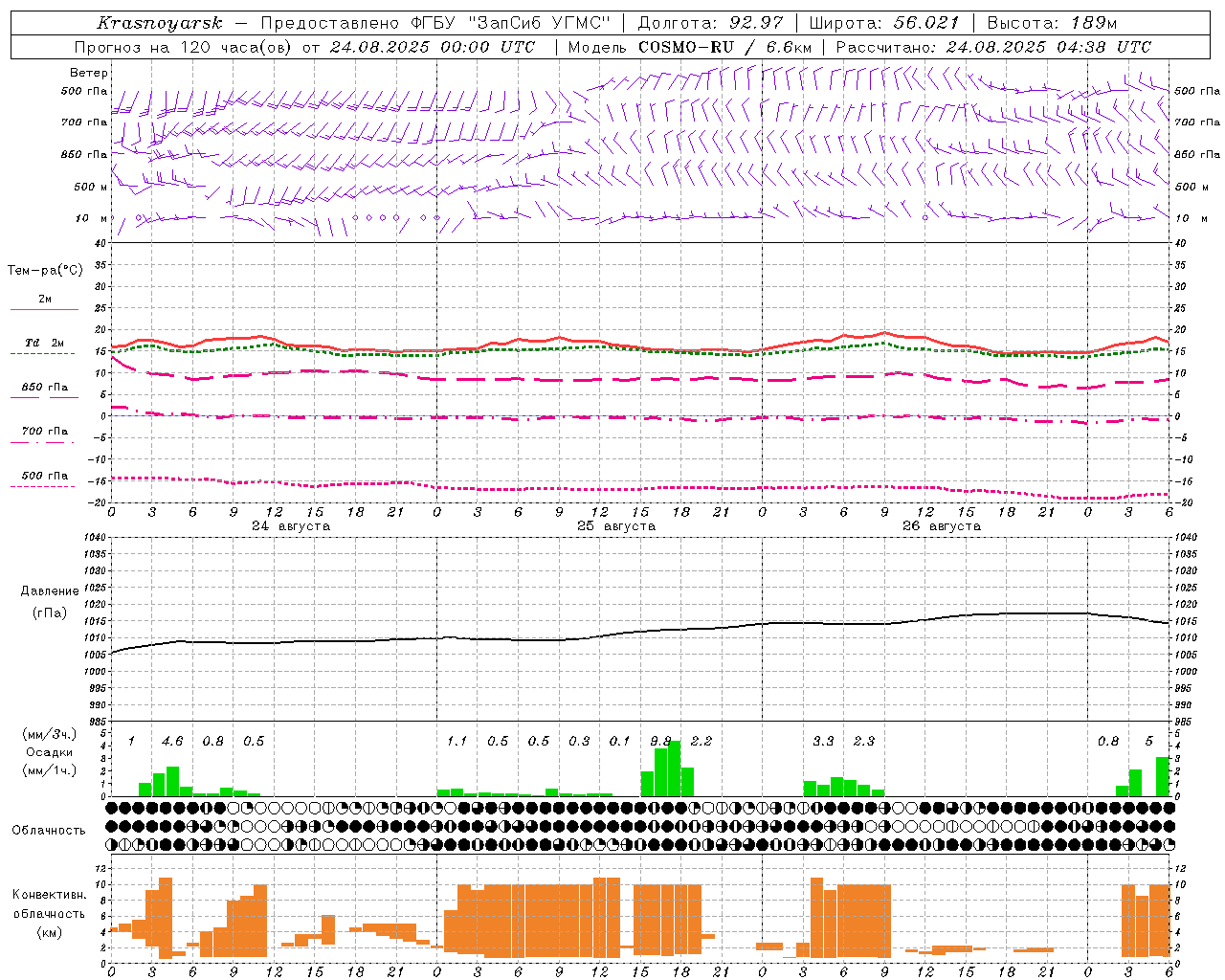Image resolution: width=1225 pixels, height=980 pixels.
Task: Click the latitude field Широта: 56.021
Action: click(883, 23)
